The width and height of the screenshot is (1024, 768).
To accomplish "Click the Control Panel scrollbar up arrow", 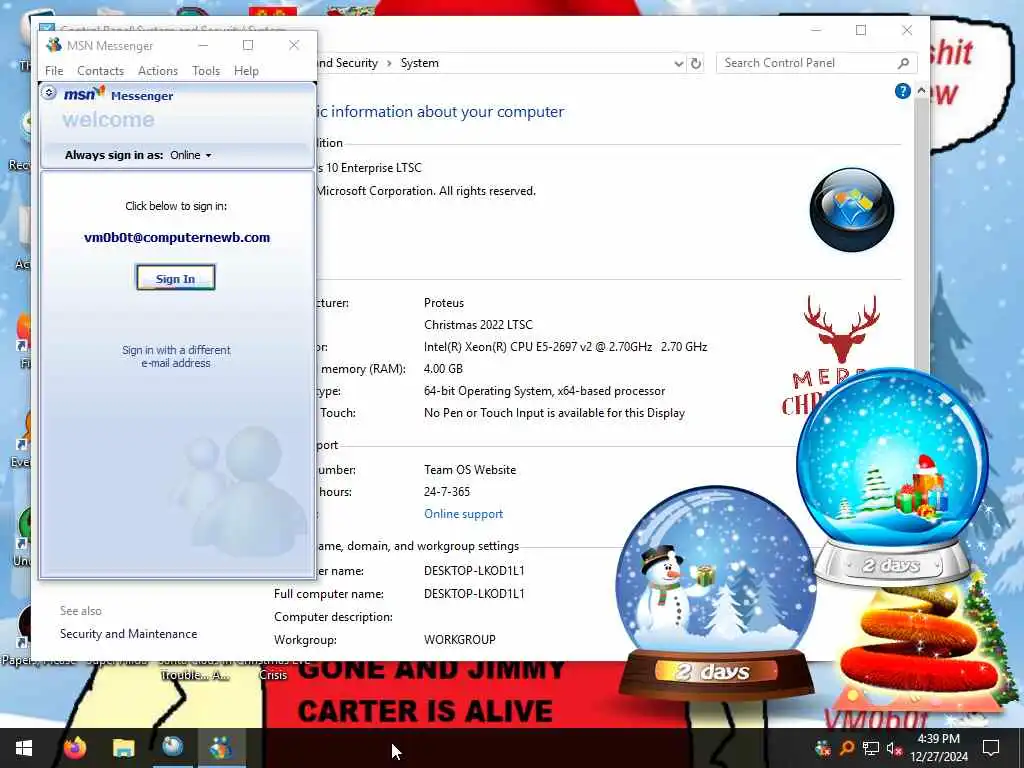I will pyautogui.click(x=921, y=90).
